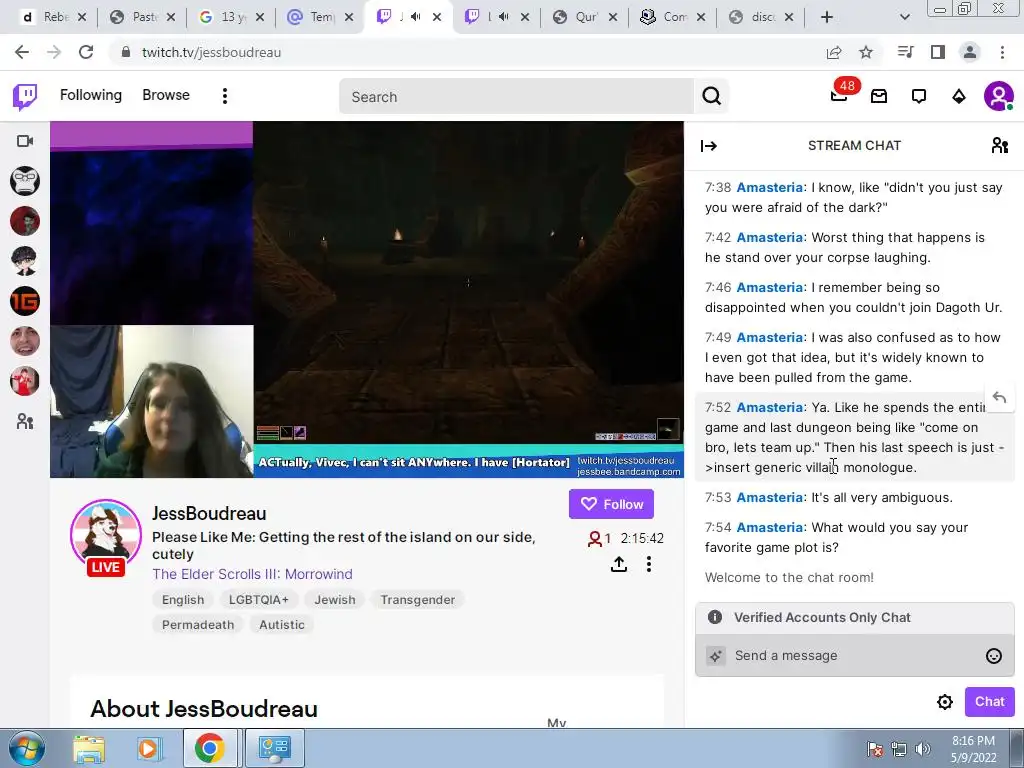Open stream options three-dot menu
Viewport: 1024px width, 768px height.
tap(648, 564)
